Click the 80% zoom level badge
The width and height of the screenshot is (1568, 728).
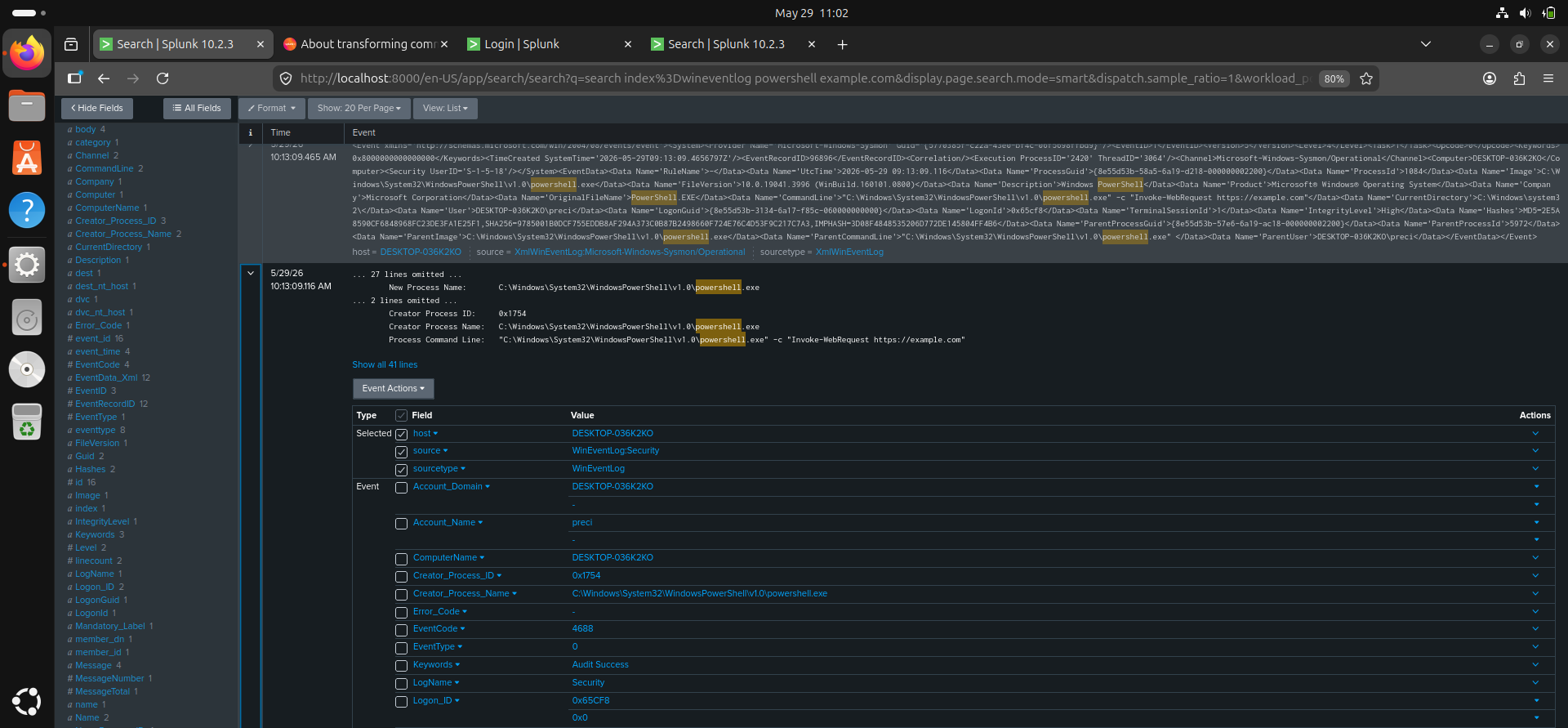click(x=1334, y=78)
